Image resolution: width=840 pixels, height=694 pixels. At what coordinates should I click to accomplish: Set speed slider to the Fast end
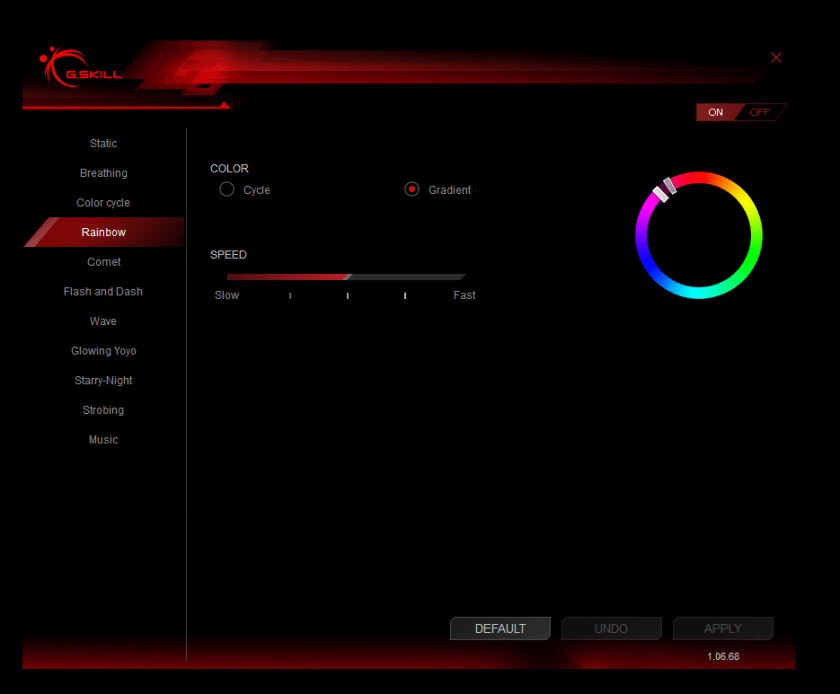pos(461,277)
